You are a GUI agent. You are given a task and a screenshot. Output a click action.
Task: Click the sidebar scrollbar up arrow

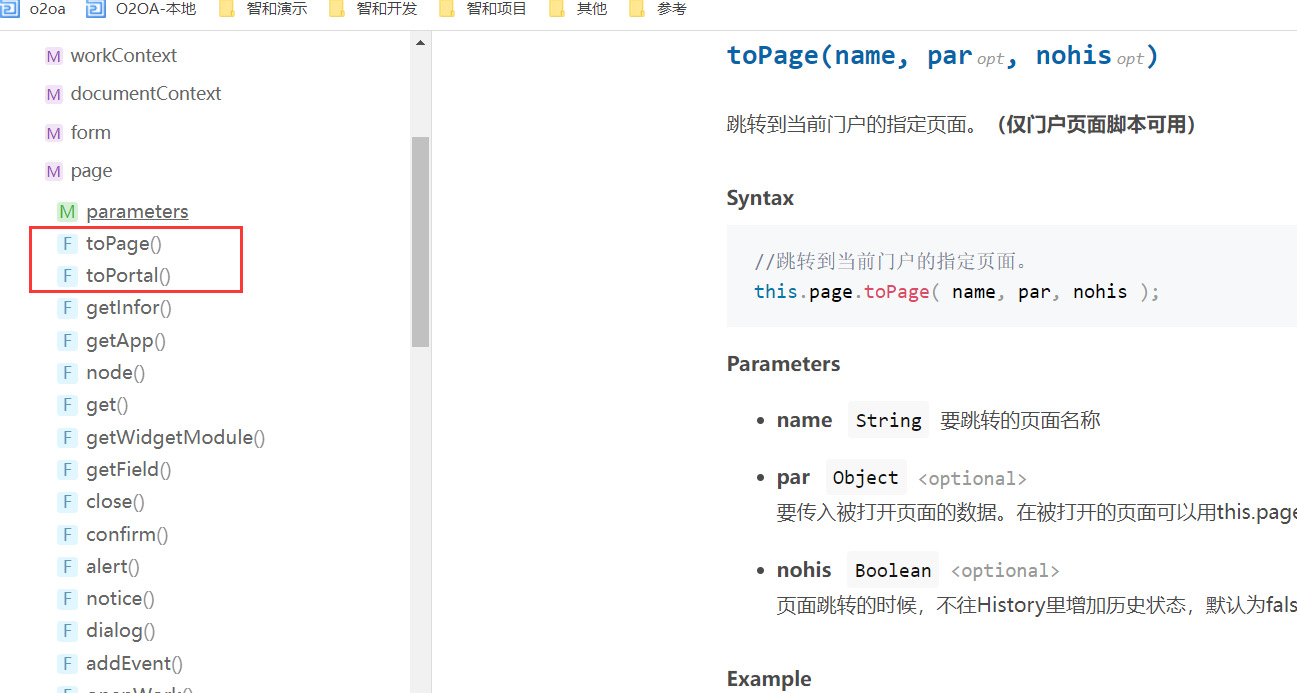coord(420,42)
